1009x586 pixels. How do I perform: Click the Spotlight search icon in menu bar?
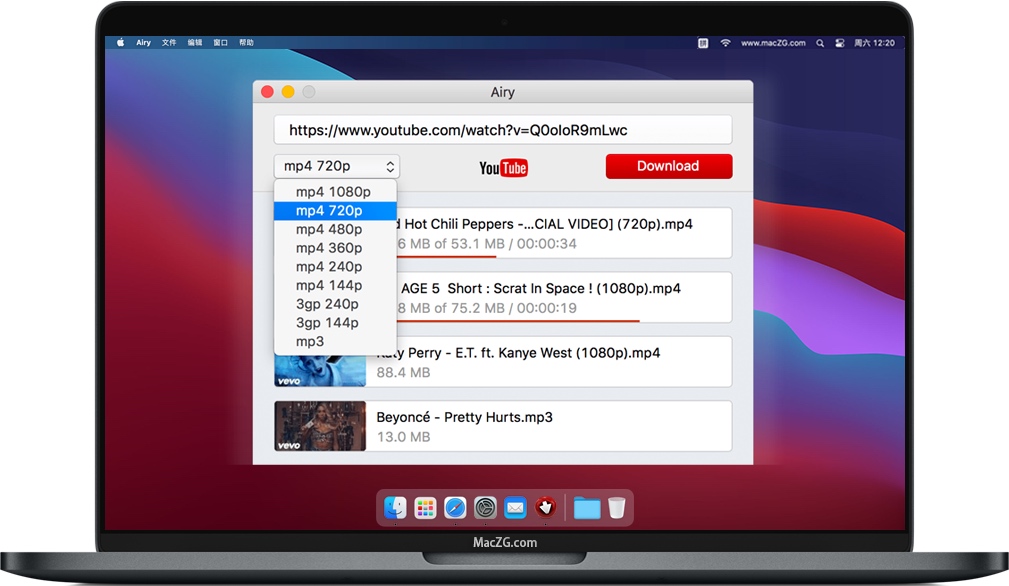[820, 43]
